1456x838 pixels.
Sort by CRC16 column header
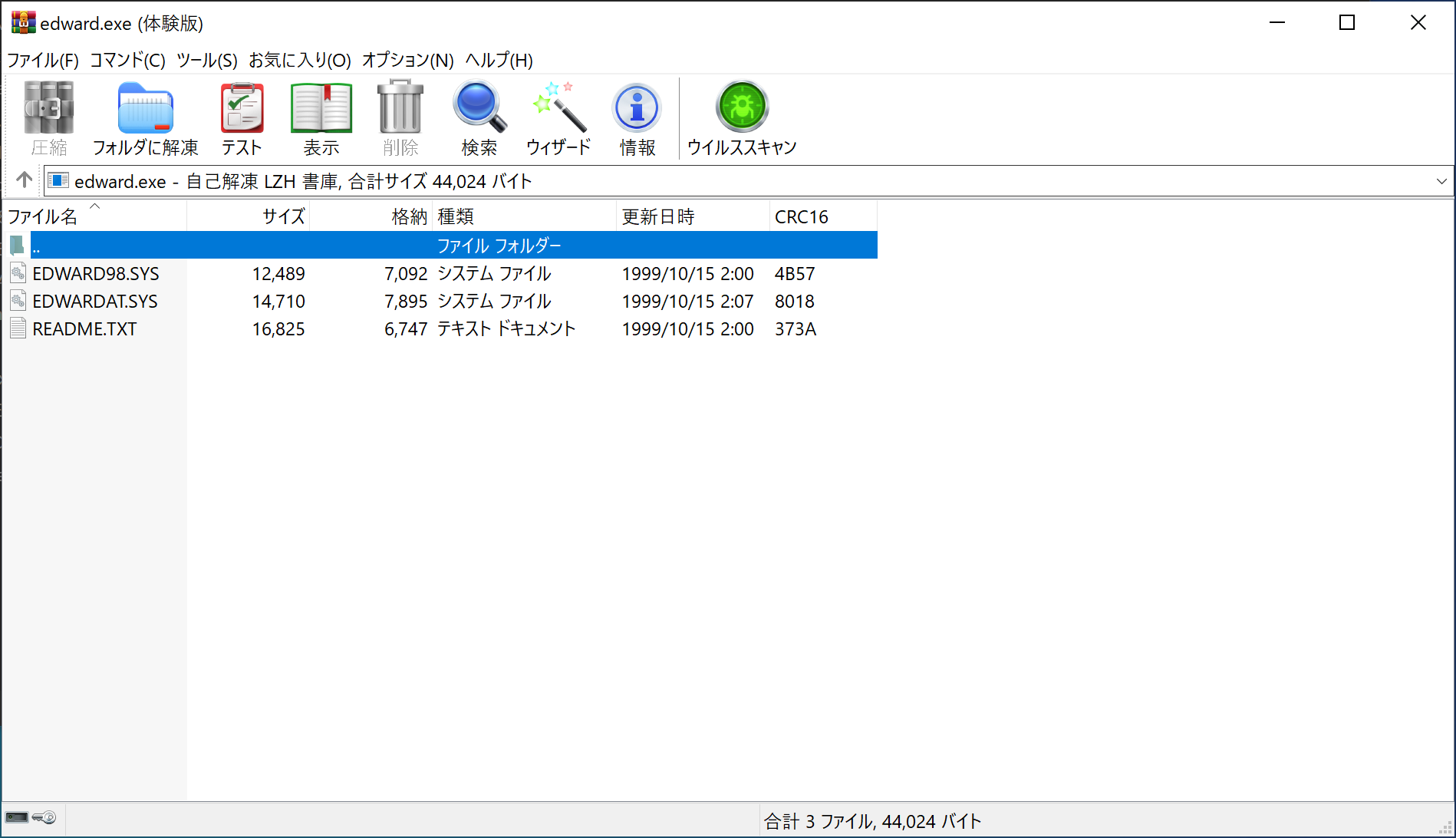point(824,216)
